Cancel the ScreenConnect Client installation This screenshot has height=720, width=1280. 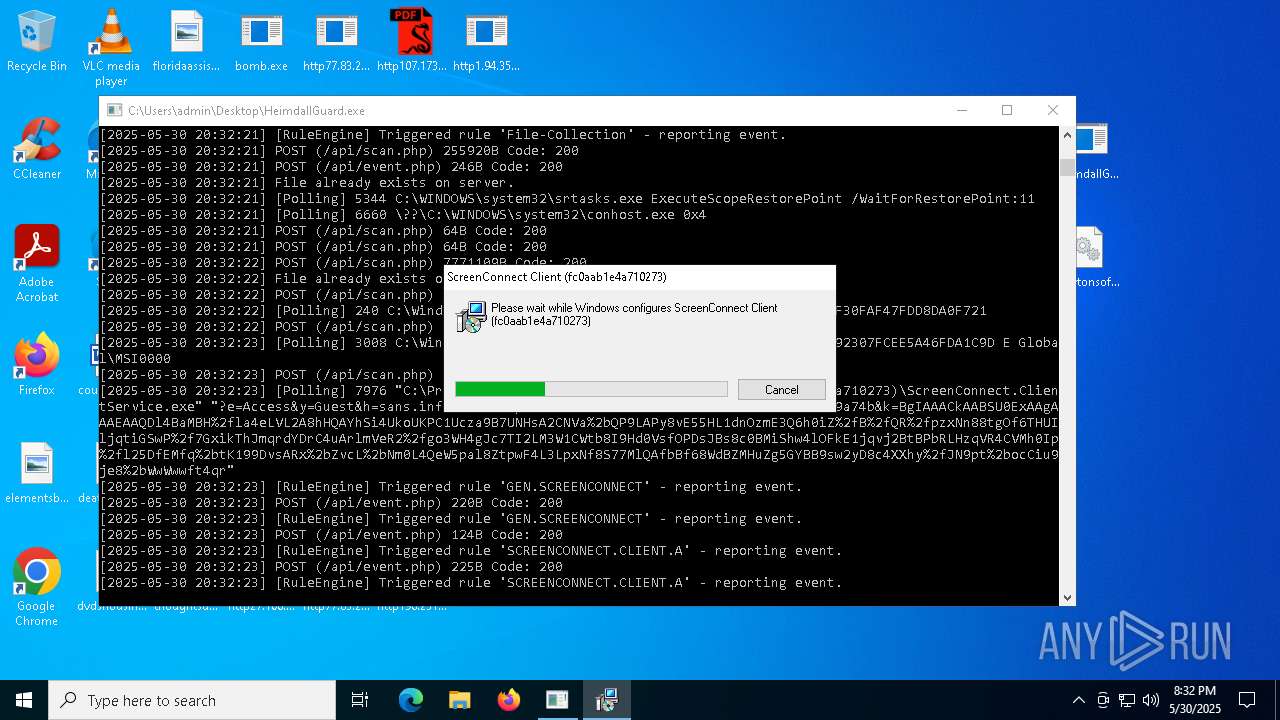click(781, 390)
